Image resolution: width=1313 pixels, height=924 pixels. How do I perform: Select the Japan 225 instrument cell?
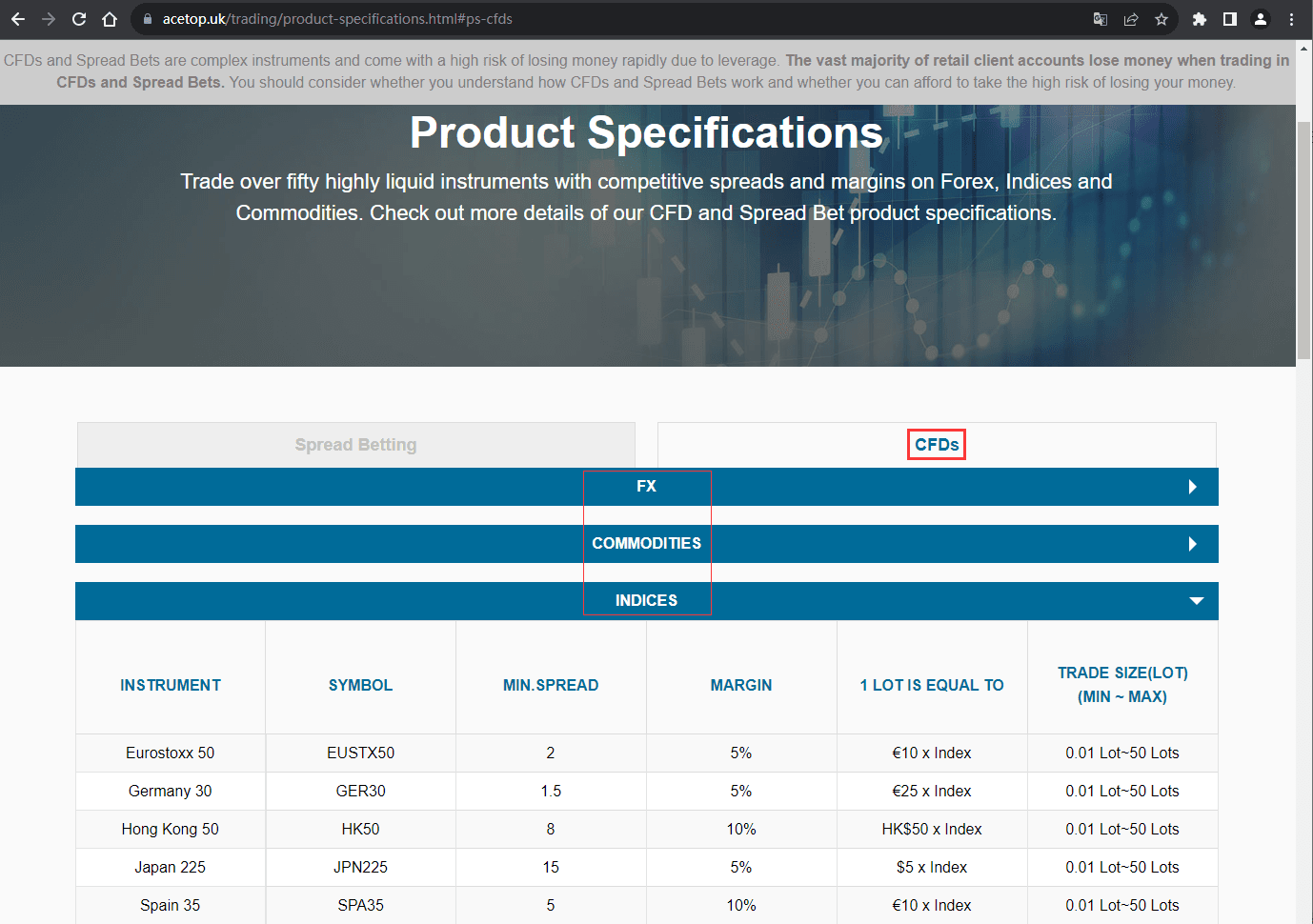(171, 868)
